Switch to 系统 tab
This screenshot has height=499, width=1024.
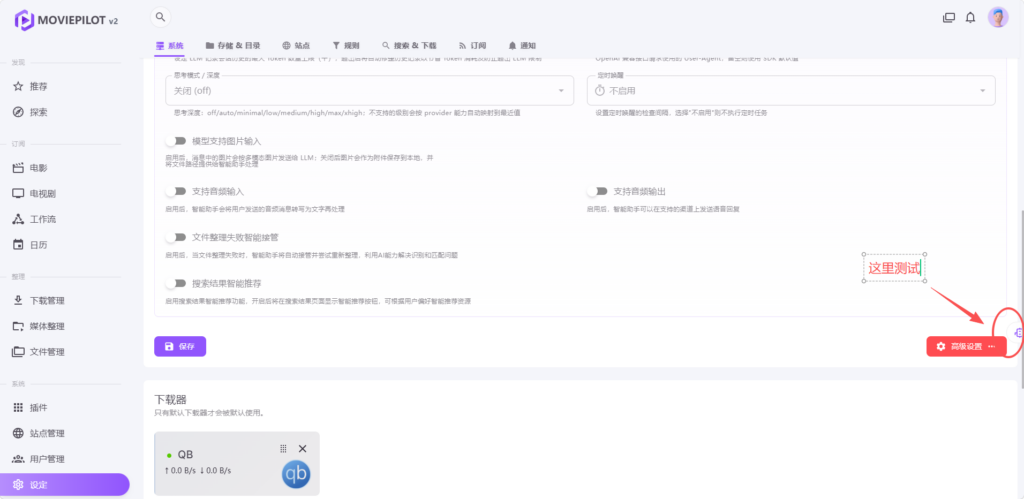coord(169,46)
